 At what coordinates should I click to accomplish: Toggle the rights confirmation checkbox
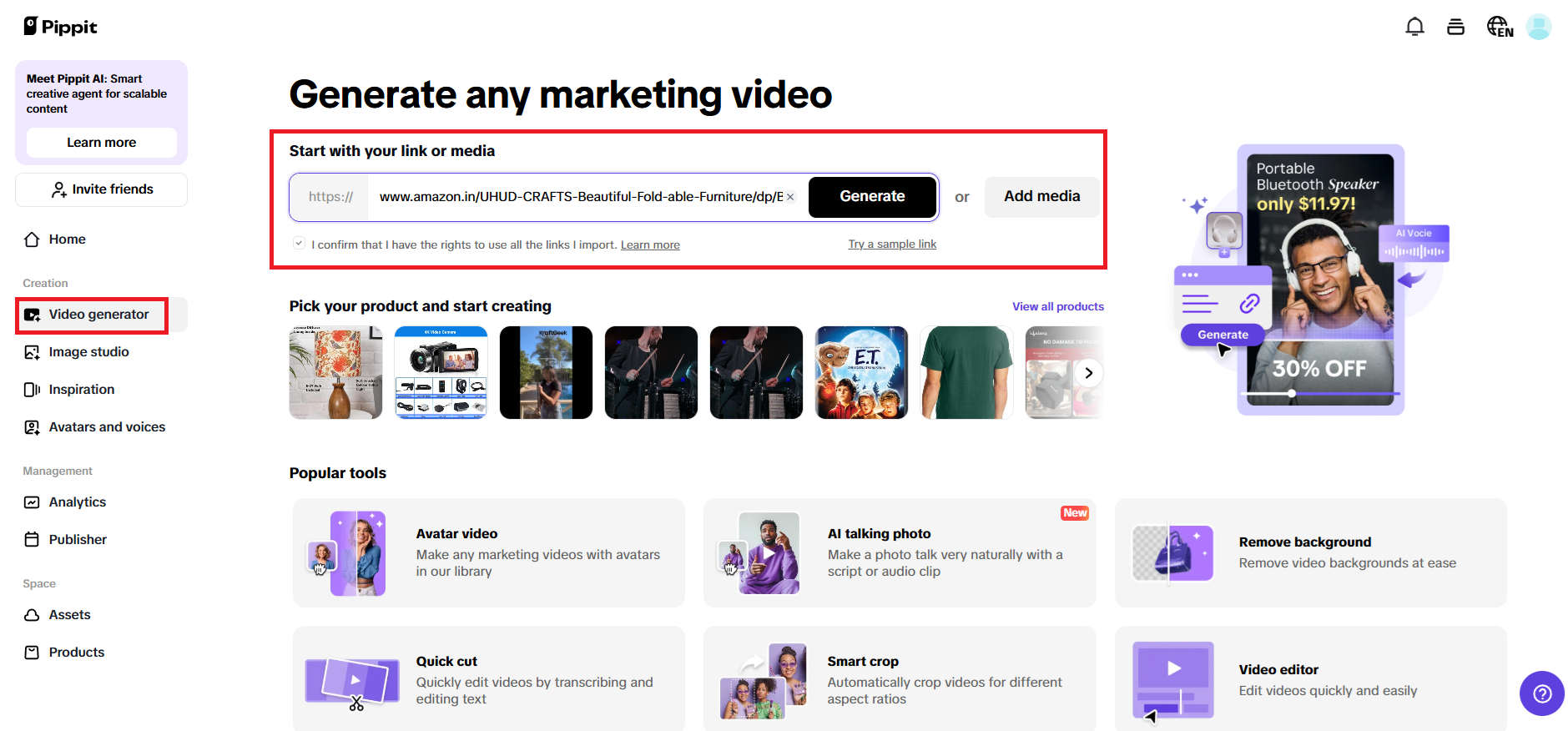(299, 244)
